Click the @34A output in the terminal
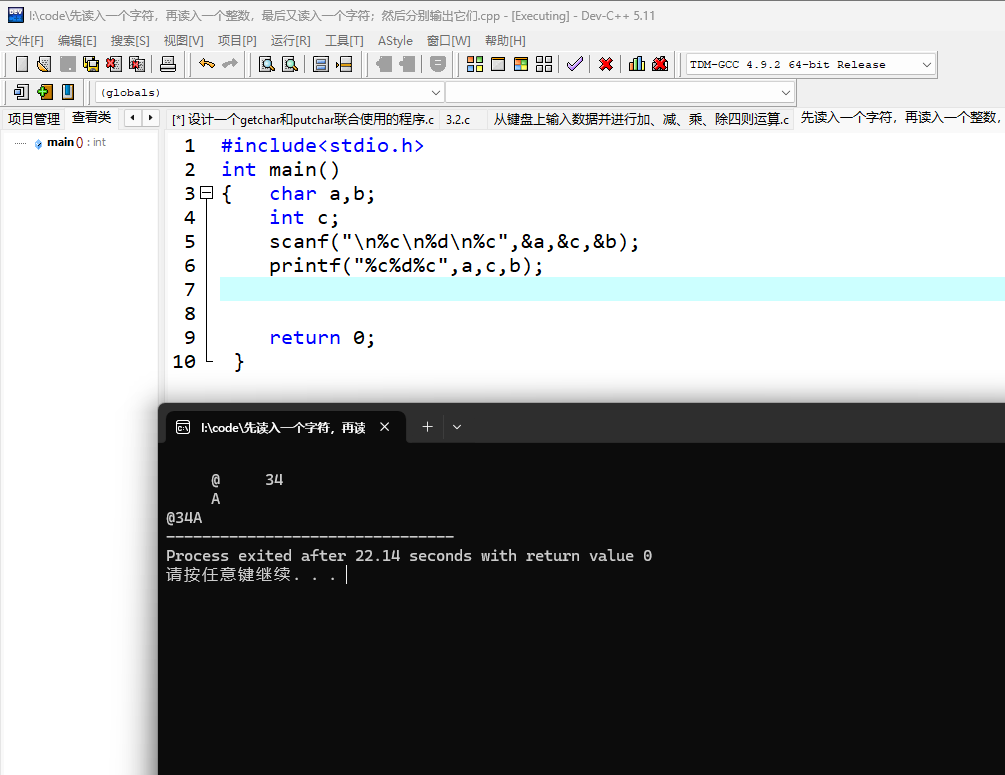1005x775 pixels. pos(184,517)
